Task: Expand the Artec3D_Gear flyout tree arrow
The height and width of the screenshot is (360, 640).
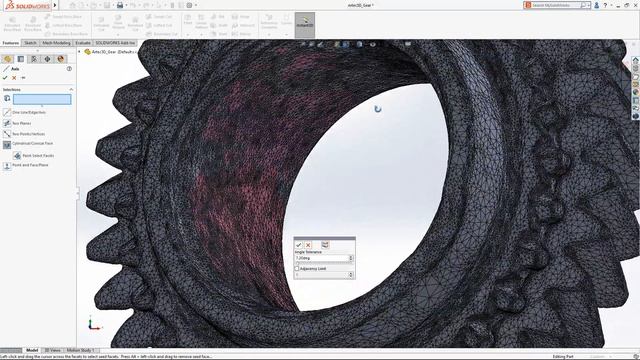Action: click(80, 52)
